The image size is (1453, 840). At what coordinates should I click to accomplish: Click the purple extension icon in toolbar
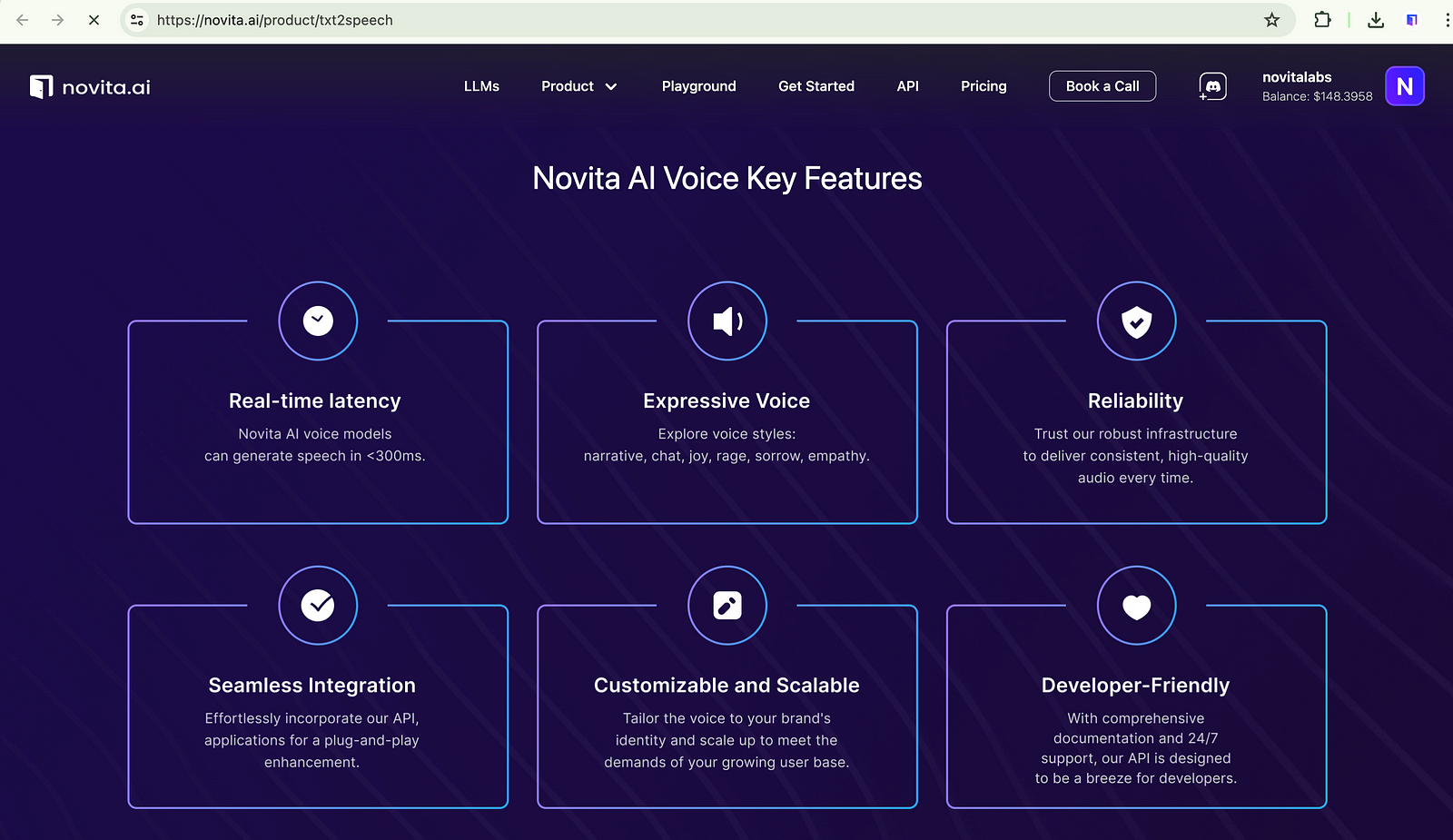click(1412, 20)
